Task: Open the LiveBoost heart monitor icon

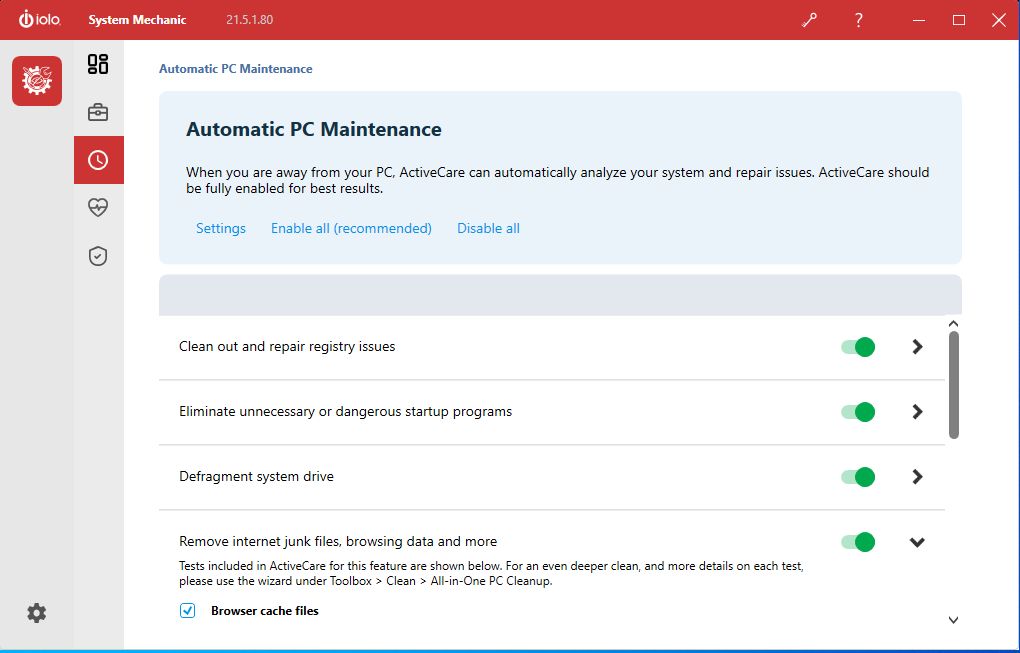Action: [98, 207]
